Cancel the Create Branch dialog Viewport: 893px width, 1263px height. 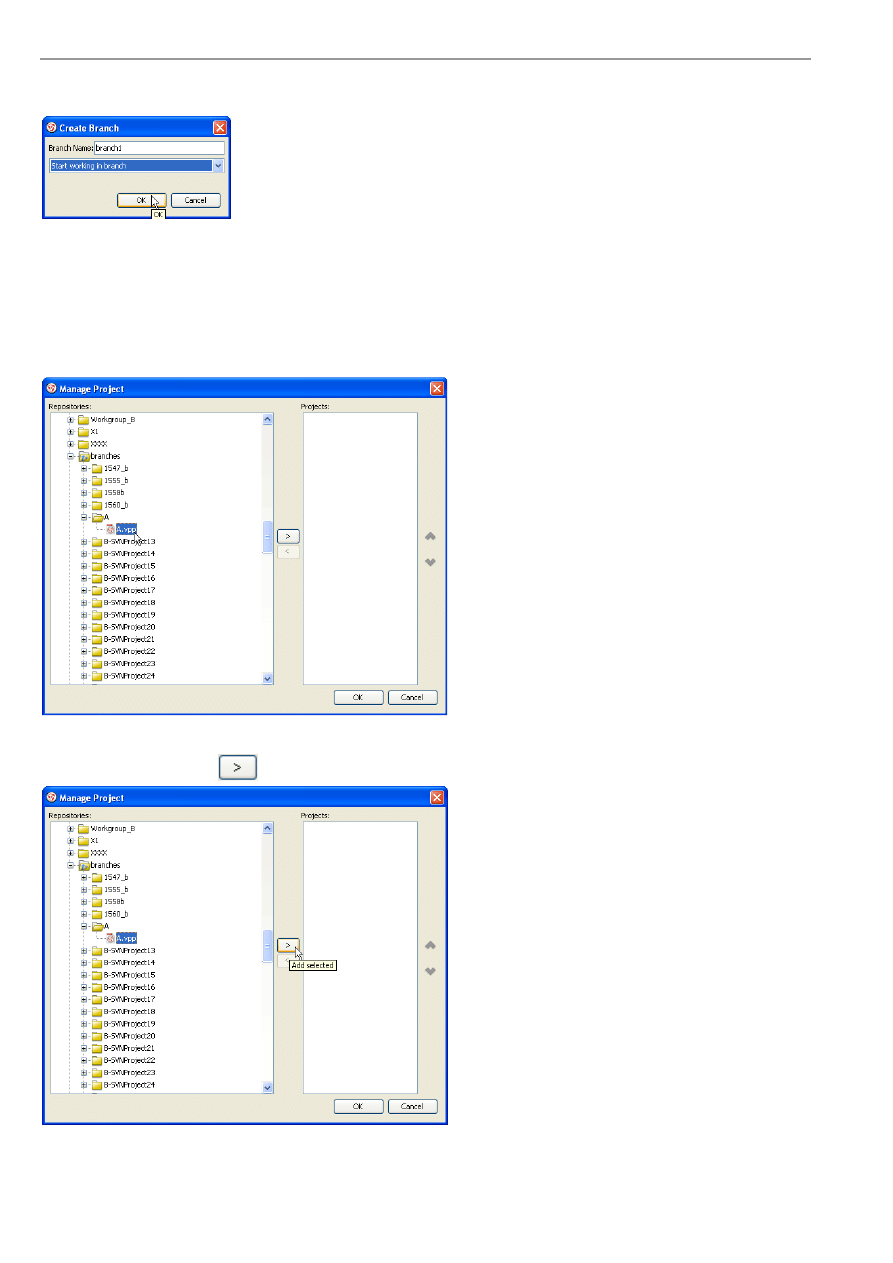(x=195, y=200)
